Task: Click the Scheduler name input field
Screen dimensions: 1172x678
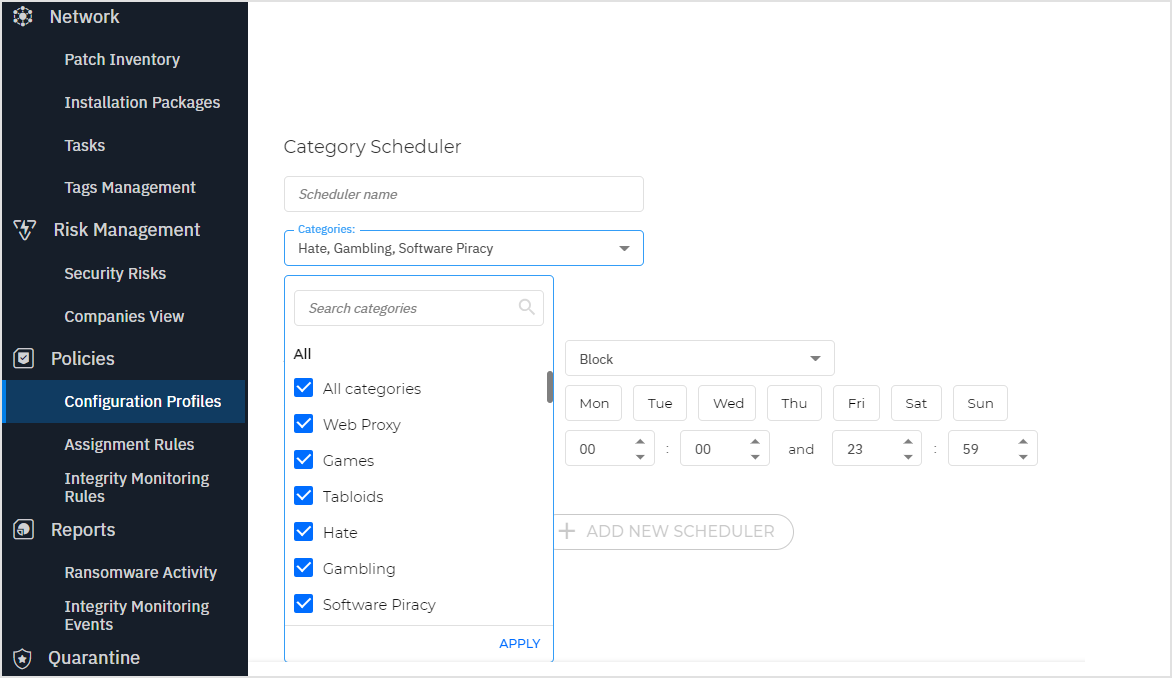Action: [x=463, y=193]
